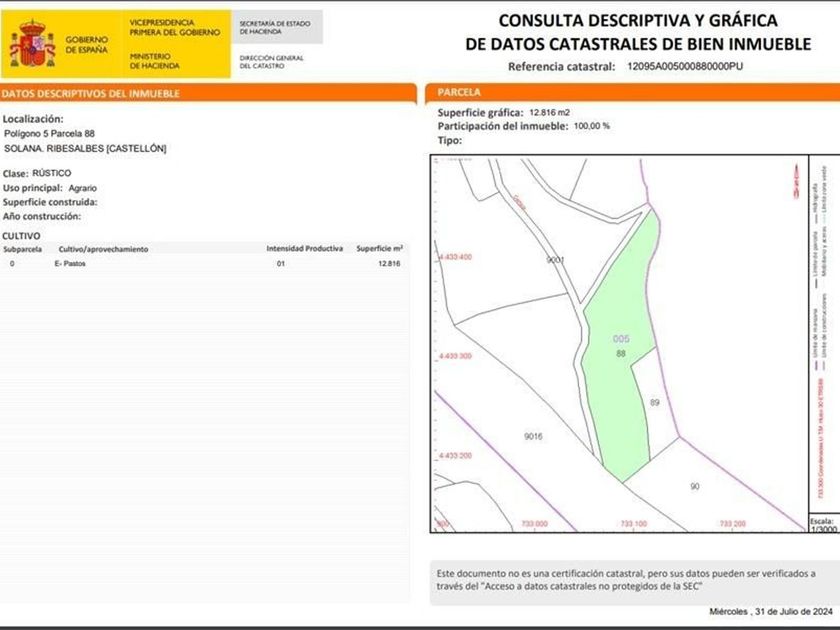Click the RÚSTICO class value
This screenshot has width=840, height=630.
pos(51,173)
